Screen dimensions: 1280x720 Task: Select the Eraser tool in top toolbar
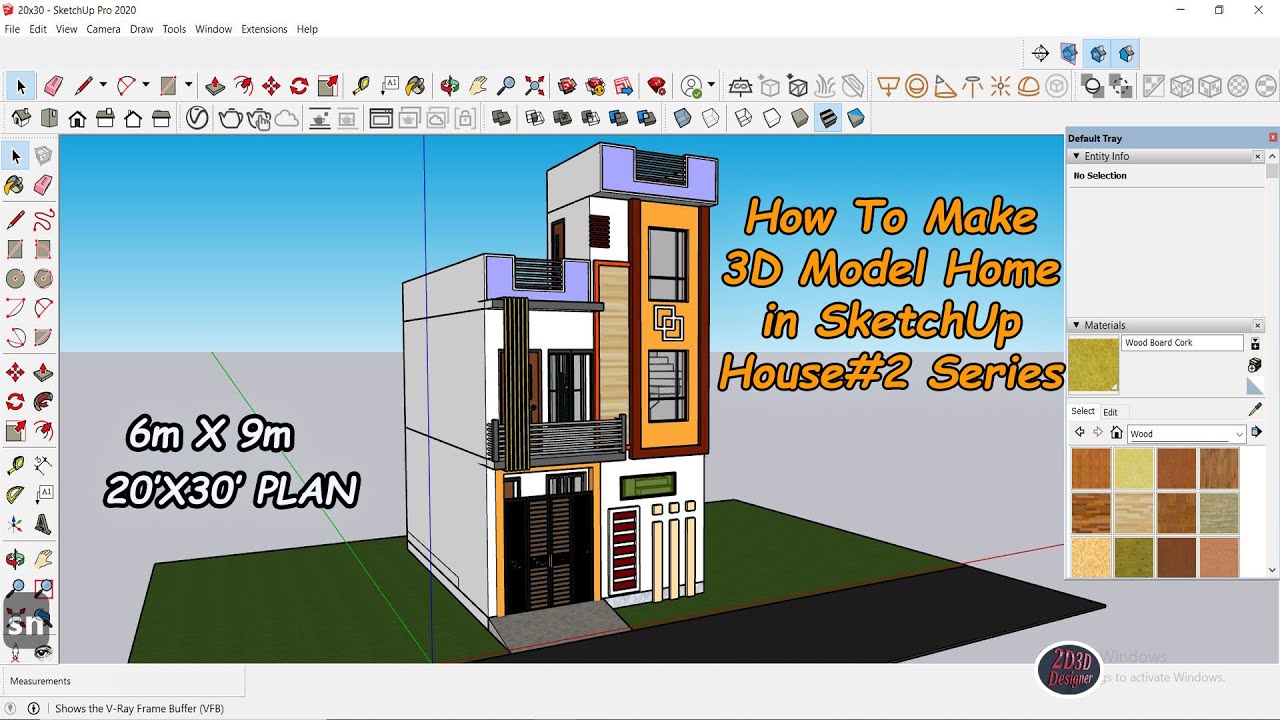point(53,86)
